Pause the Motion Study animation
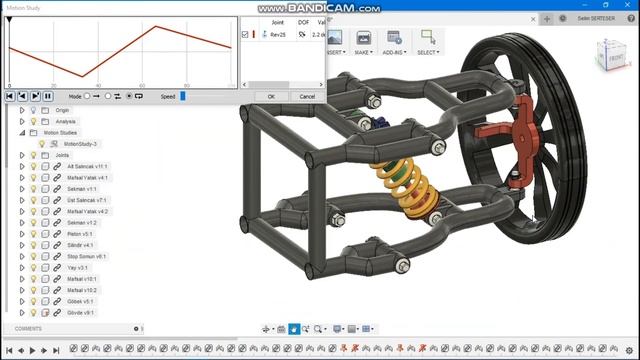The height and width of the screenshot is (360, 640). 48,96
